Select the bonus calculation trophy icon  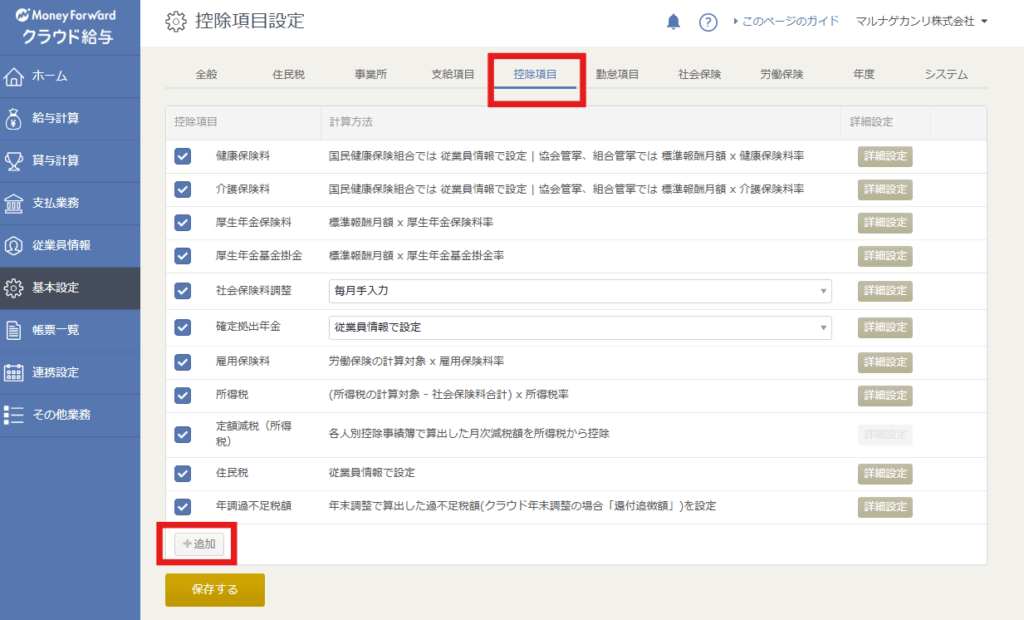(x=14, y=160)
